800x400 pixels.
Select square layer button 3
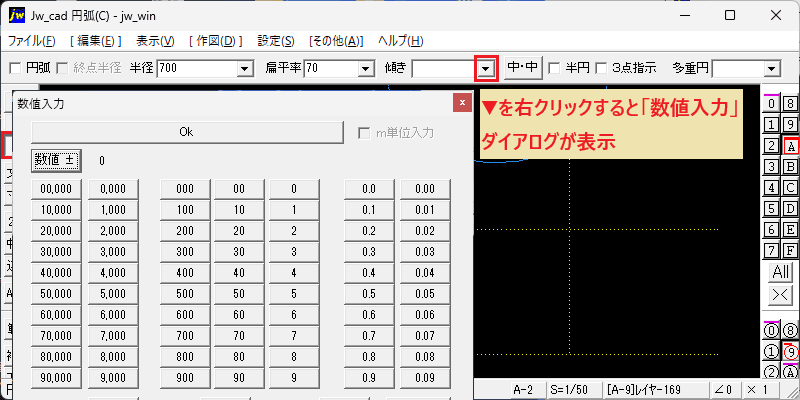771,167
